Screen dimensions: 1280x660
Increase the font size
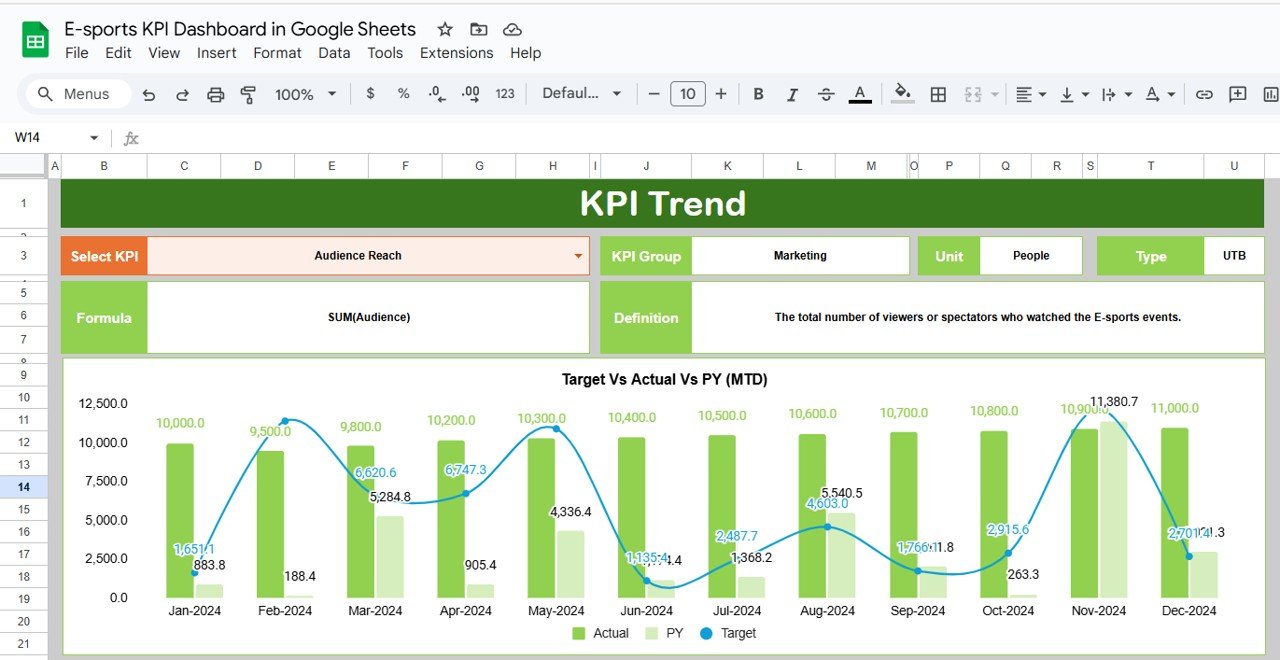click(x=721, y=94)
